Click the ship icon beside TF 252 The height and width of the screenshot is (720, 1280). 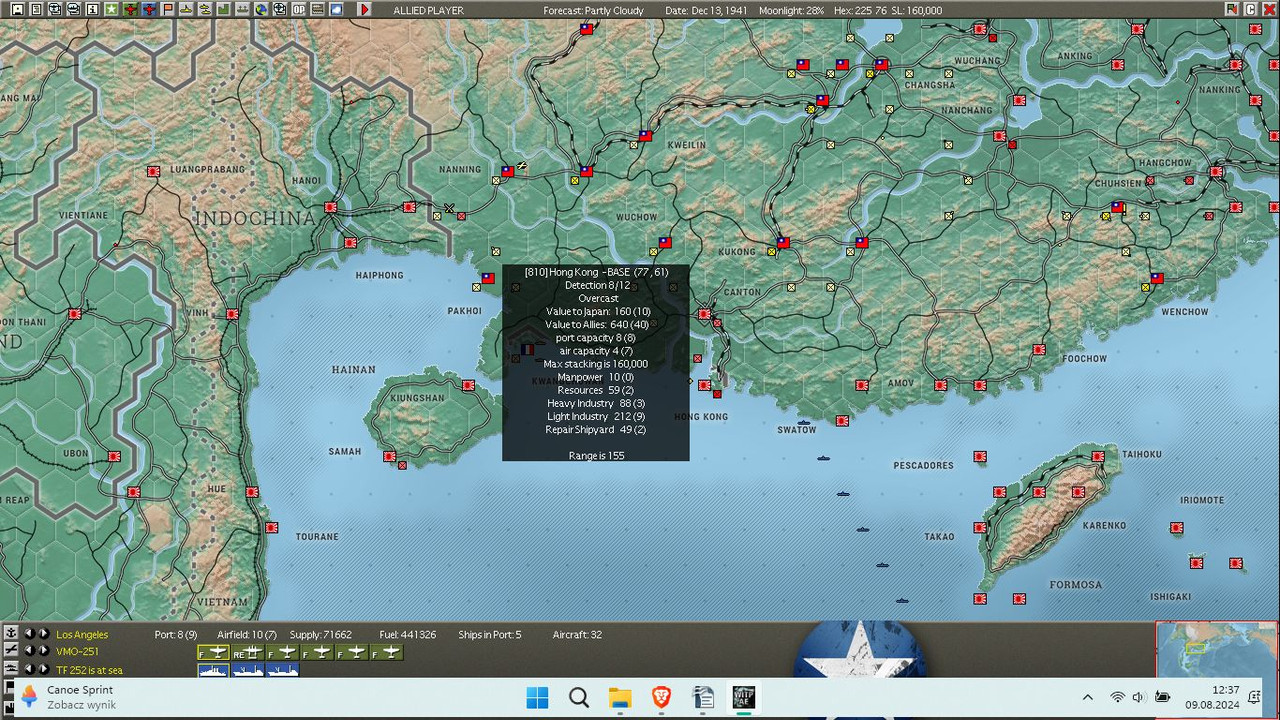tap(11, 669)
